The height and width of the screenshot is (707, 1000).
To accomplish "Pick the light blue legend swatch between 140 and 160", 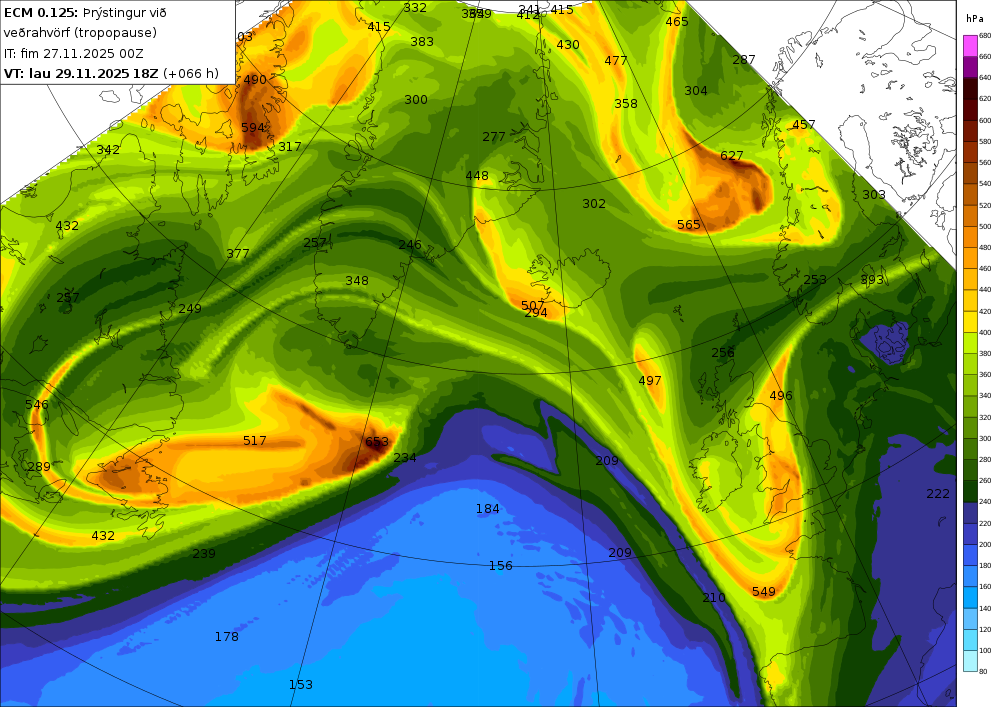I will pos(970,597).
